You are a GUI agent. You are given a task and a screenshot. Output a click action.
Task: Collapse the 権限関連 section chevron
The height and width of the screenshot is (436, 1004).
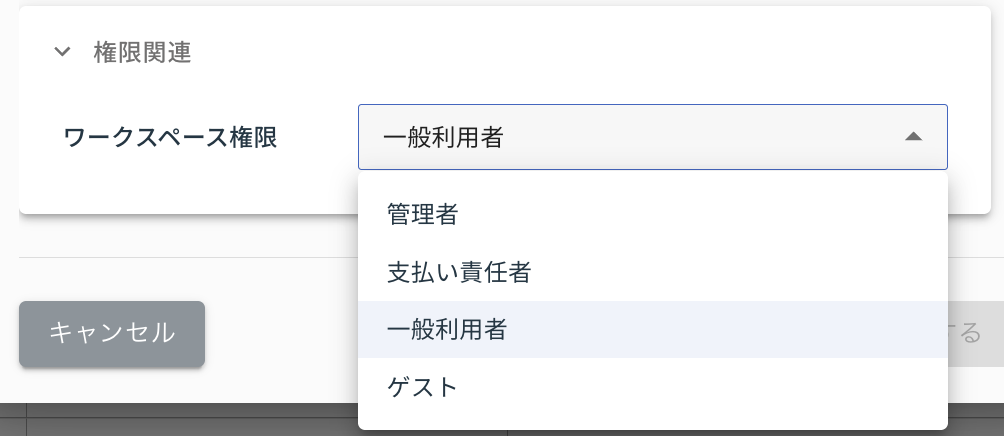coord(63,52)
